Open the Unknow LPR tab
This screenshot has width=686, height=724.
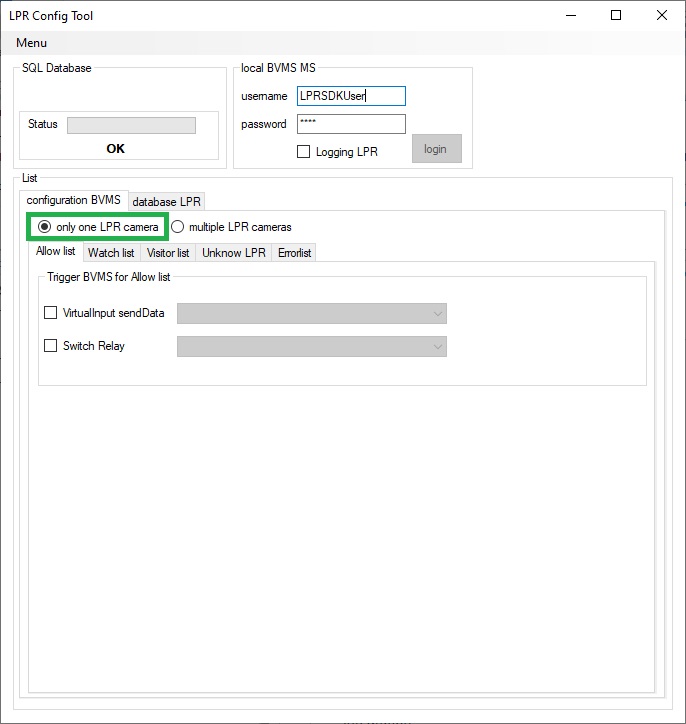pos(234,253)
